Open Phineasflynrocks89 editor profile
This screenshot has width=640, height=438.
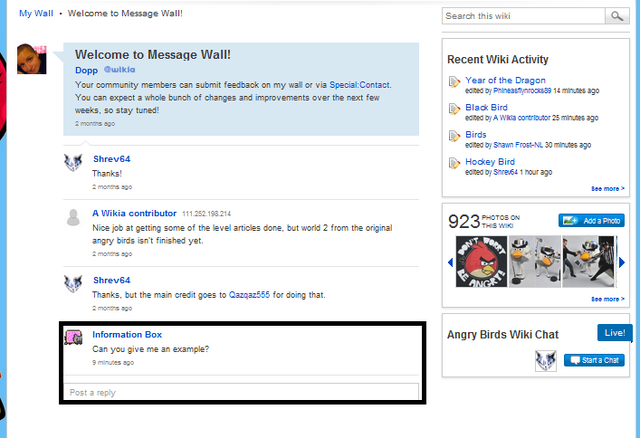(x=522, y=91)
